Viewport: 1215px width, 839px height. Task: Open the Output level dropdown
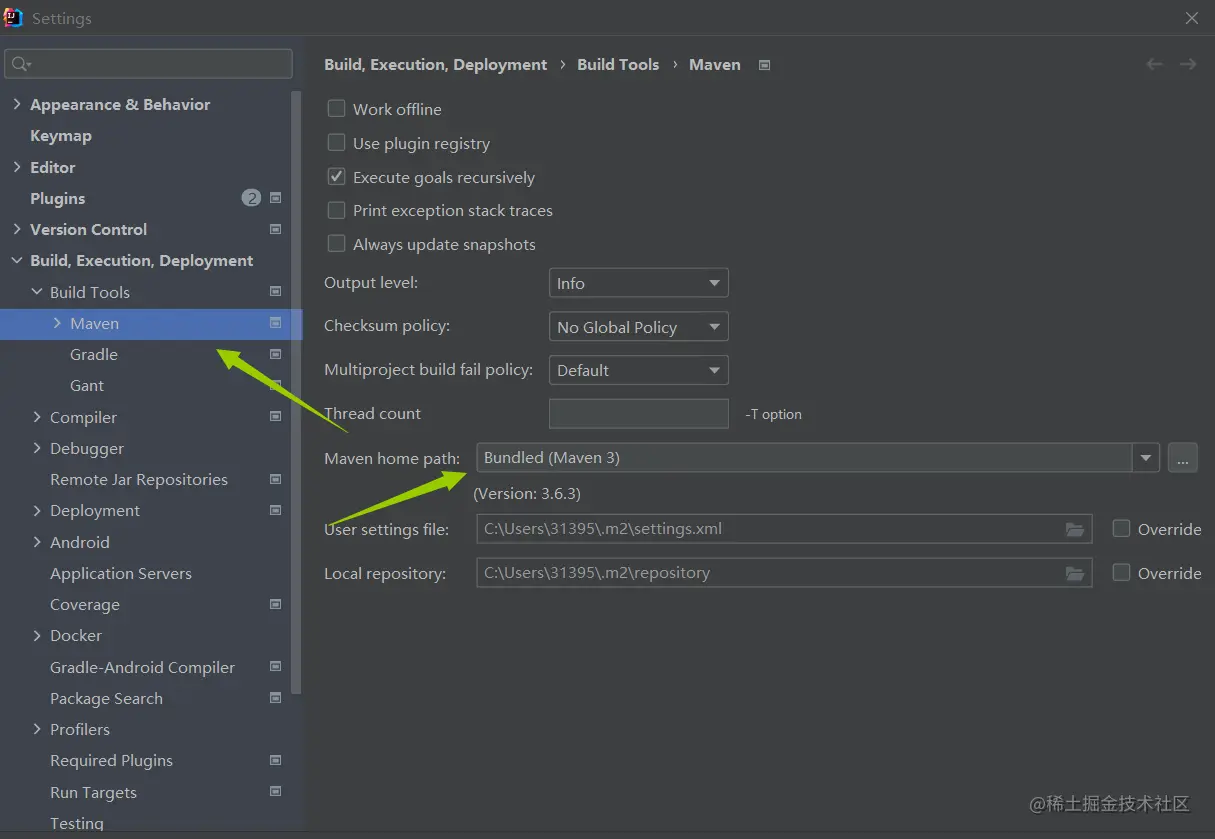638,283
